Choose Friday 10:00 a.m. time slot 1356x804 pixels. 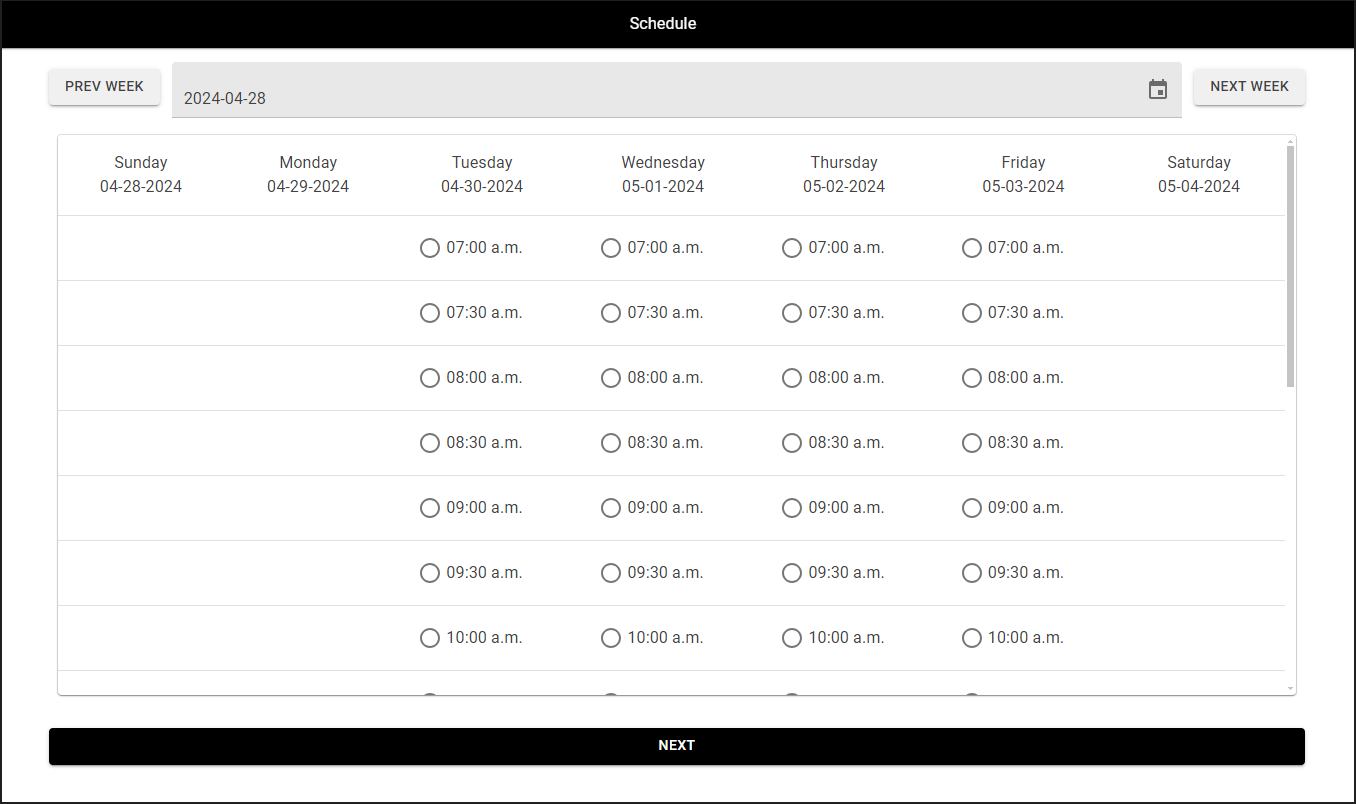972,638
